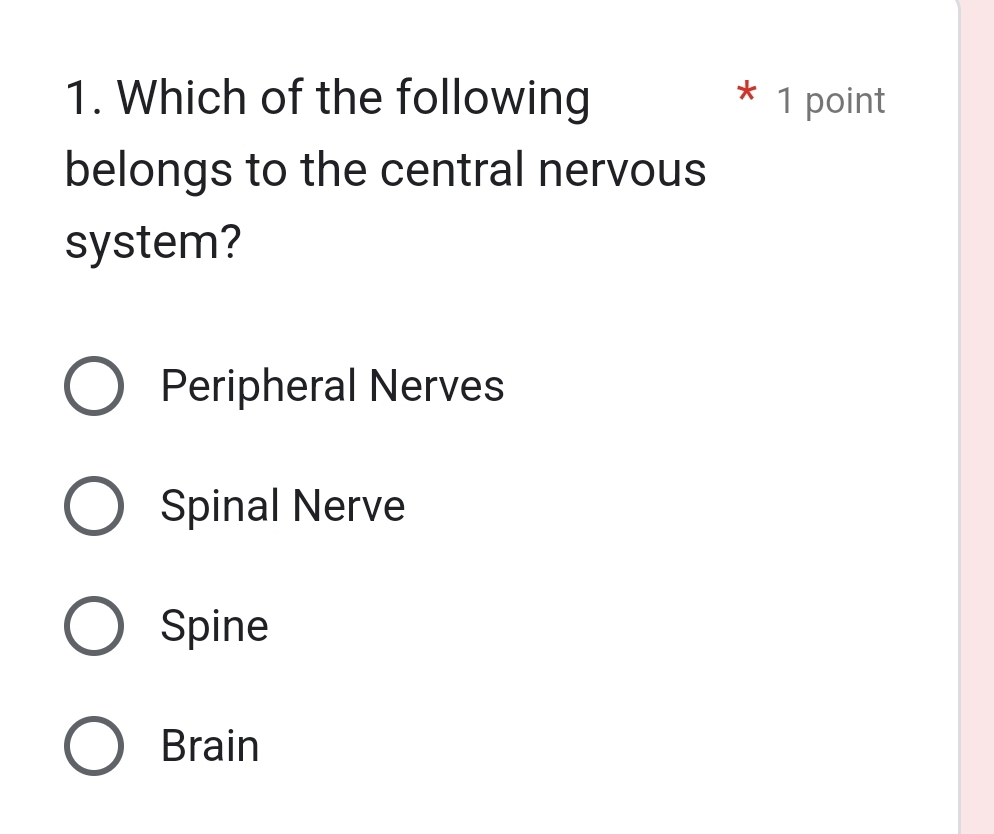The height and width of the screenshot is (834, 994).
Task: Click the word "system?" in the question
Action: pos(153,243)
